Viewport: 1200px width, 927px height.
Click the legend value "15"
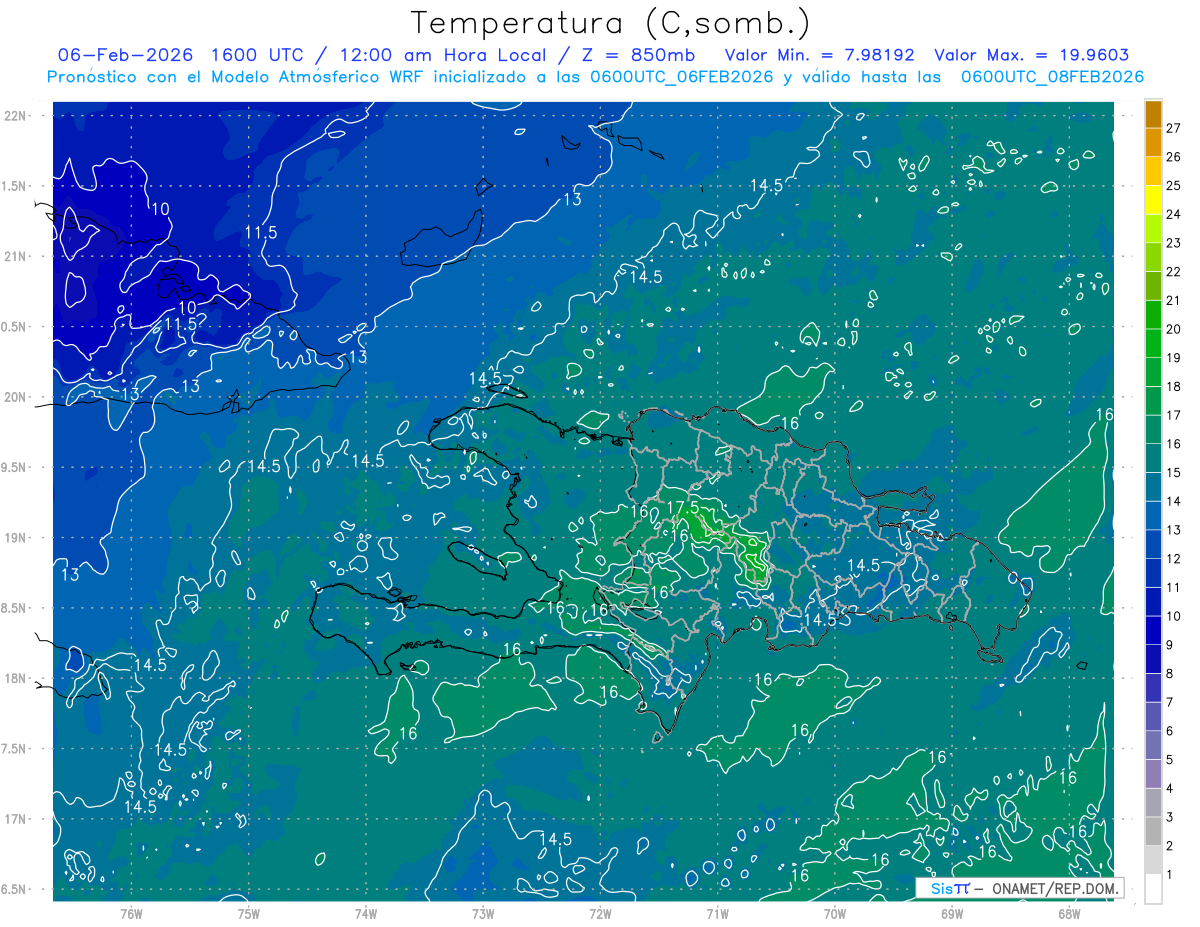(1173, 473)
